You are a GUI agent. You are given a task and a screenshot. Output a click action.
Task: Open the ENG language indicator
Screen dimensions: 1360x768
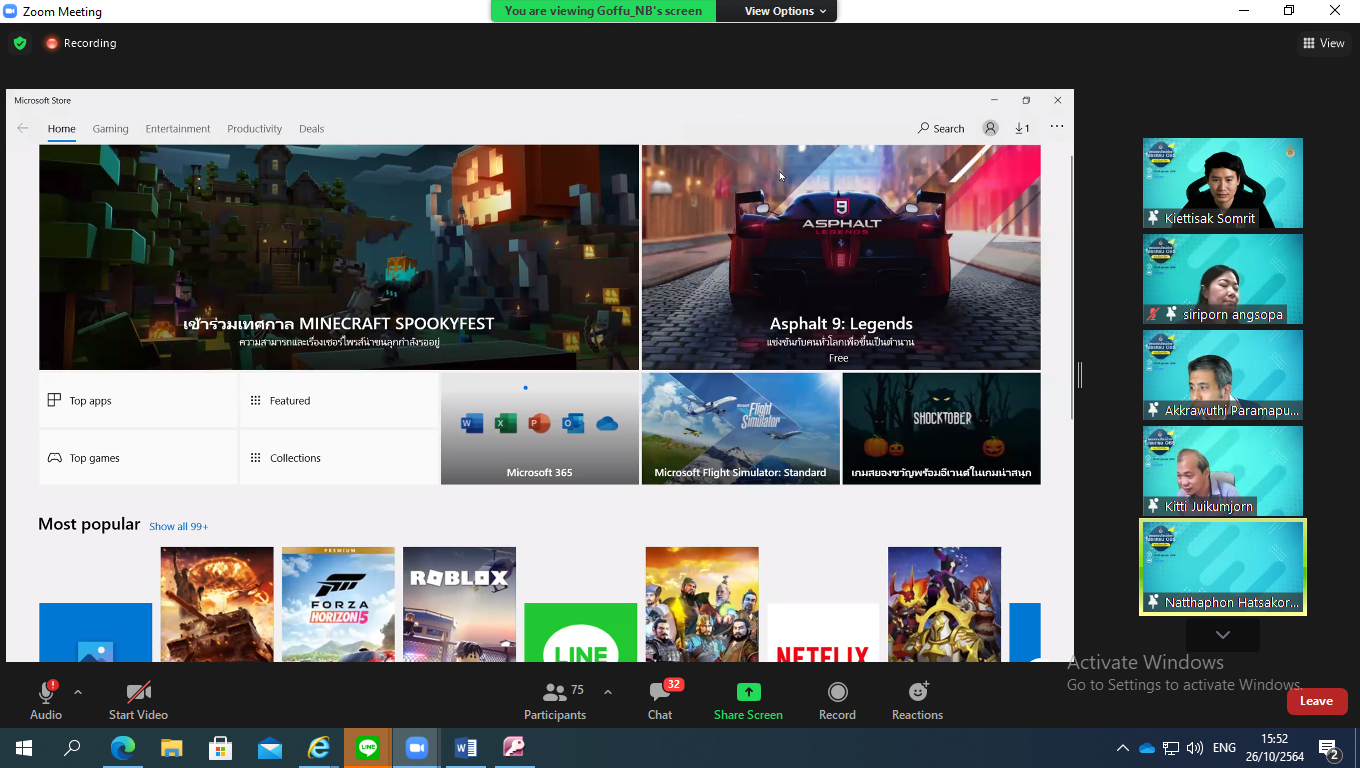(x=1224, y=747)
